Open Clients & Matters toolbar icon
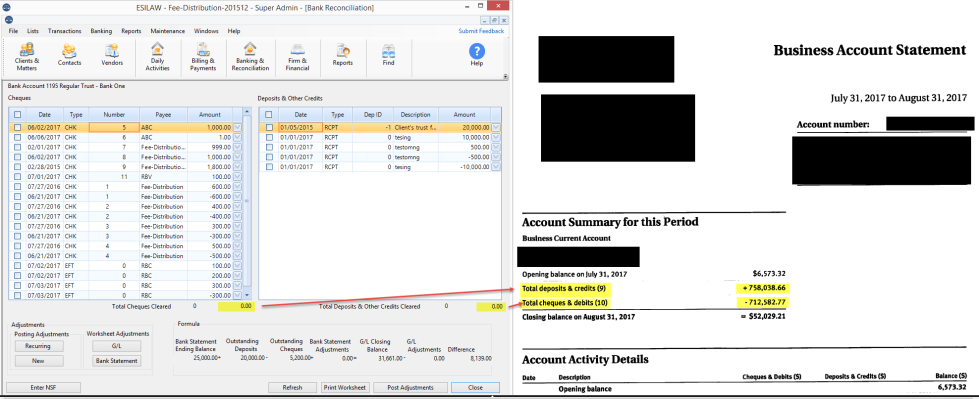Viewport: 979px width, 399px height. [27, 56]
